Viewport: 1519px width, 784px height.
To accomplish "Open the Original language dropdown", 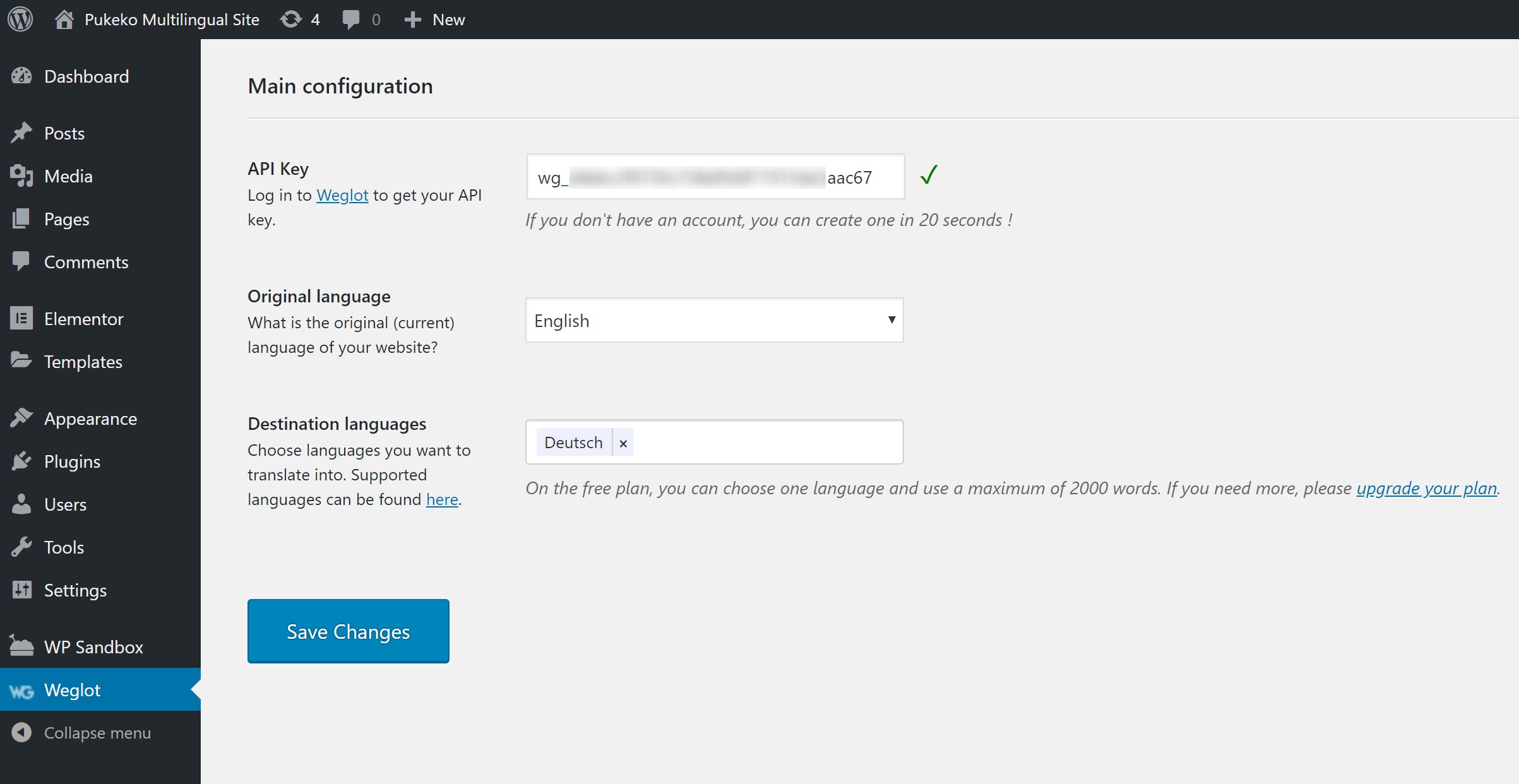I will coord(714,321).
